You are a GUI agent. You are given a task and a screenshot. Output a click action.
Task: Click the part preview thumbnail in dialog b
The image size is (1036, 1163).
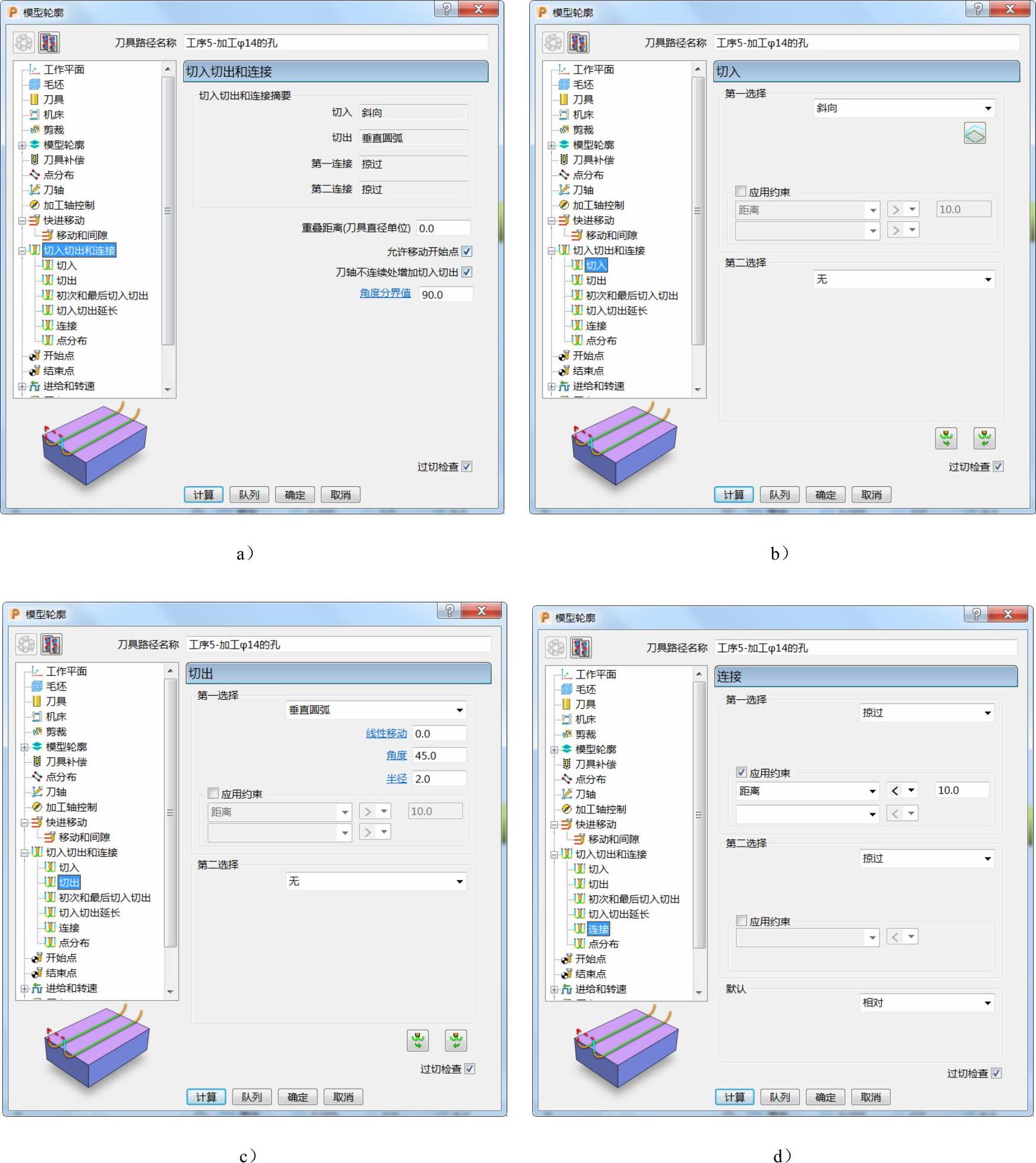(x=624, y=445)
